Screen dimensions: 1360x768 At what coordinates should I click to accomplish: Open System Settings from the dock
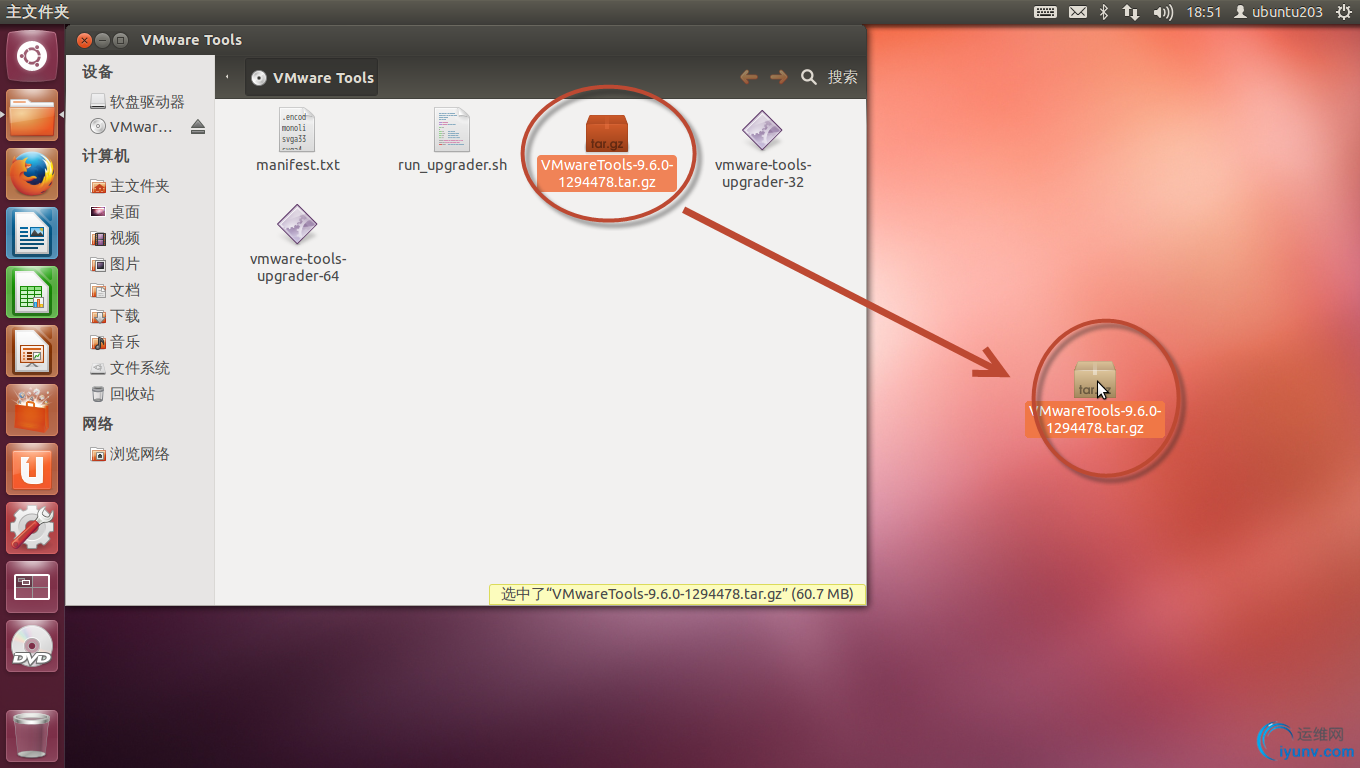point(32,528)
